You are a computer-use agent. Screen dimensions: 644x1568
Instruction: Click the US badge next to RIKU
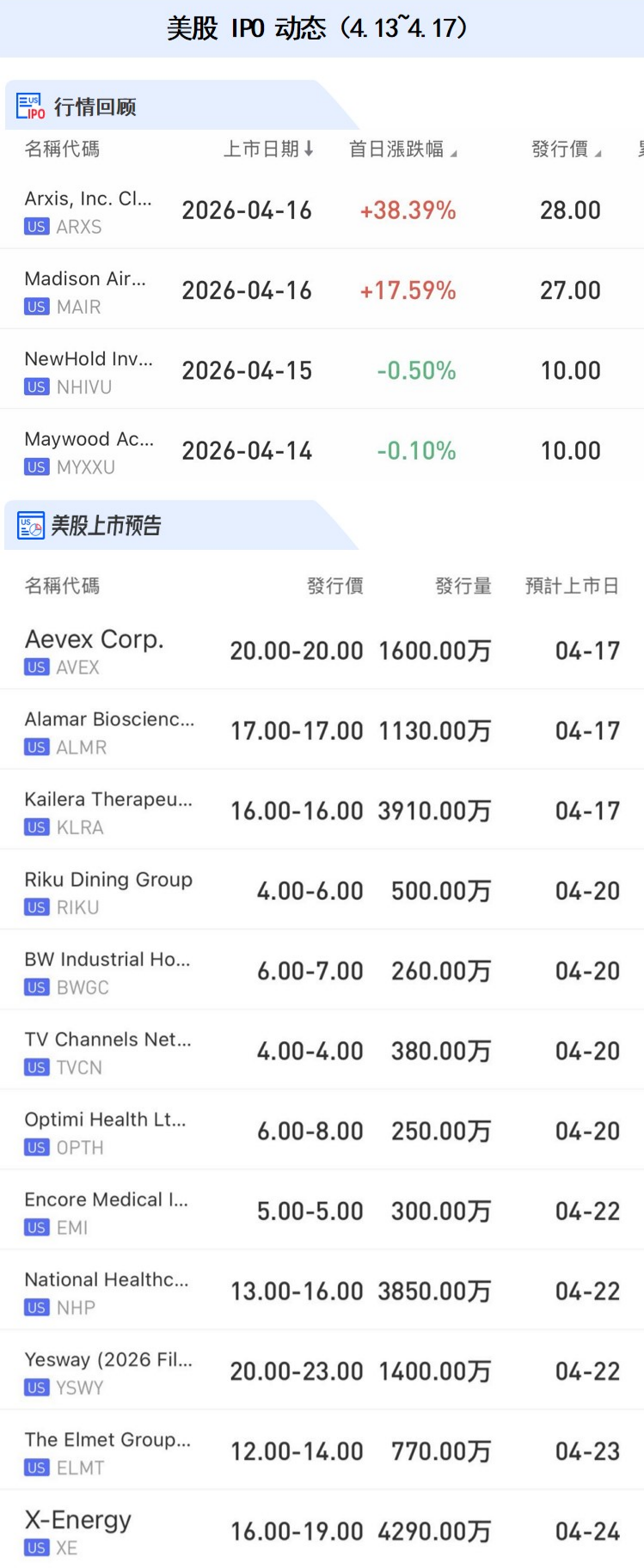pyautogui.click(x=37, y=907)
